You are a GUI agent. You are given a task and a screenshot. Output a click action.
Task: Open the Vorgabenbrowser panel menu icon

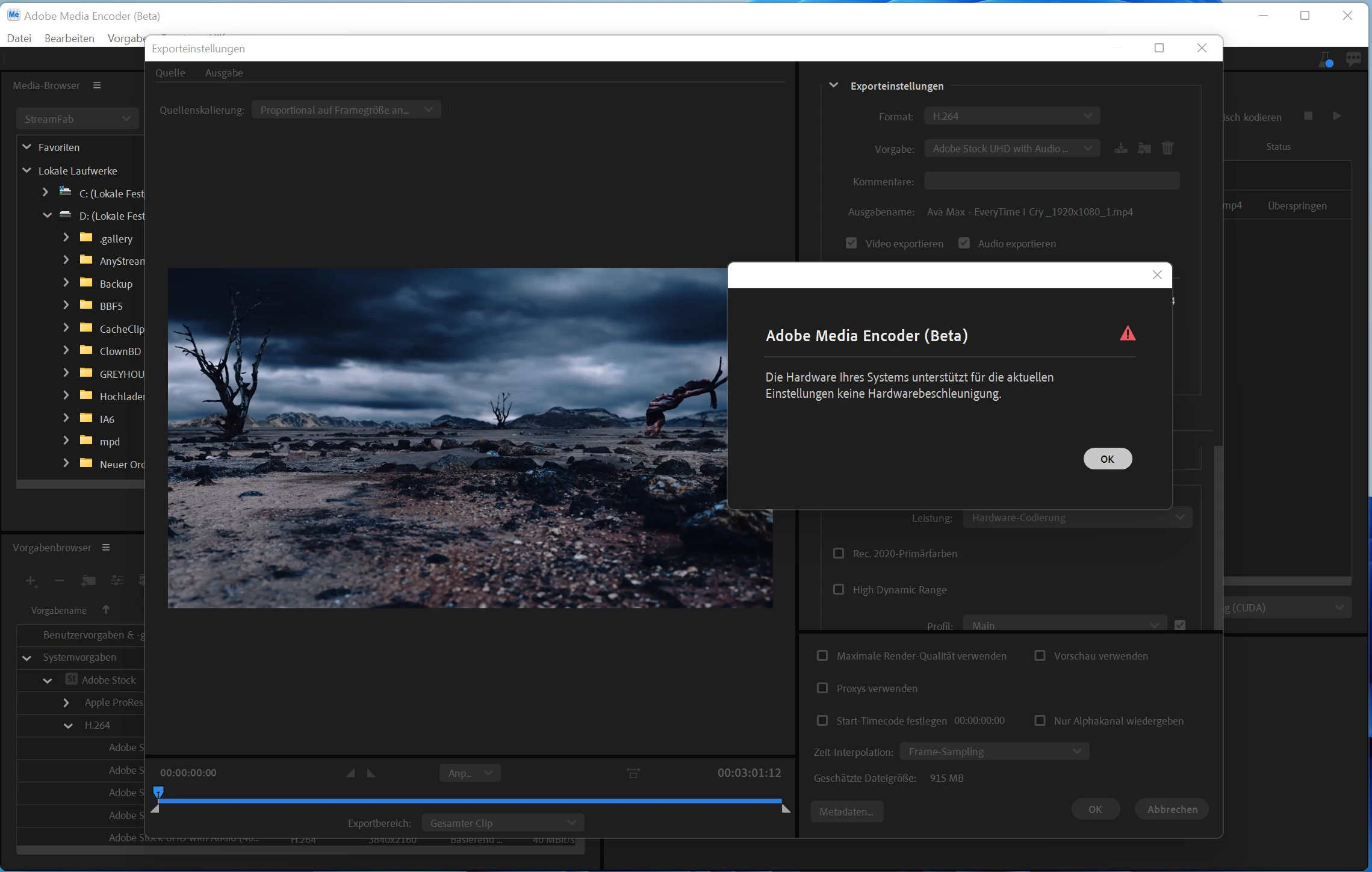[106, 548]
